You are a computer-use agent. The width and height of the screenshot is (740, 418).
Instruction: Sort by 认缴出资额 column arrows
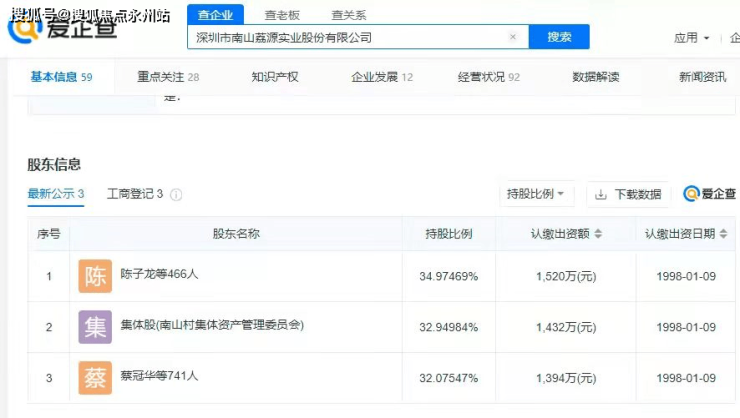(598, 234)
